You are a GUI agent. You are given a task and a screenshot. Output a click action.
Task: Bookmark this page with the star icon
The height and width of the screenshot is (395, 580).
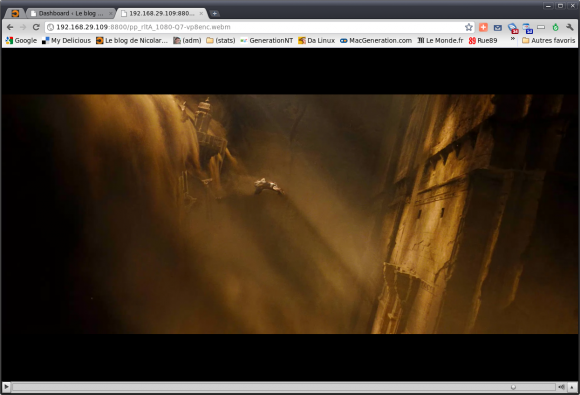coord(469,27)
